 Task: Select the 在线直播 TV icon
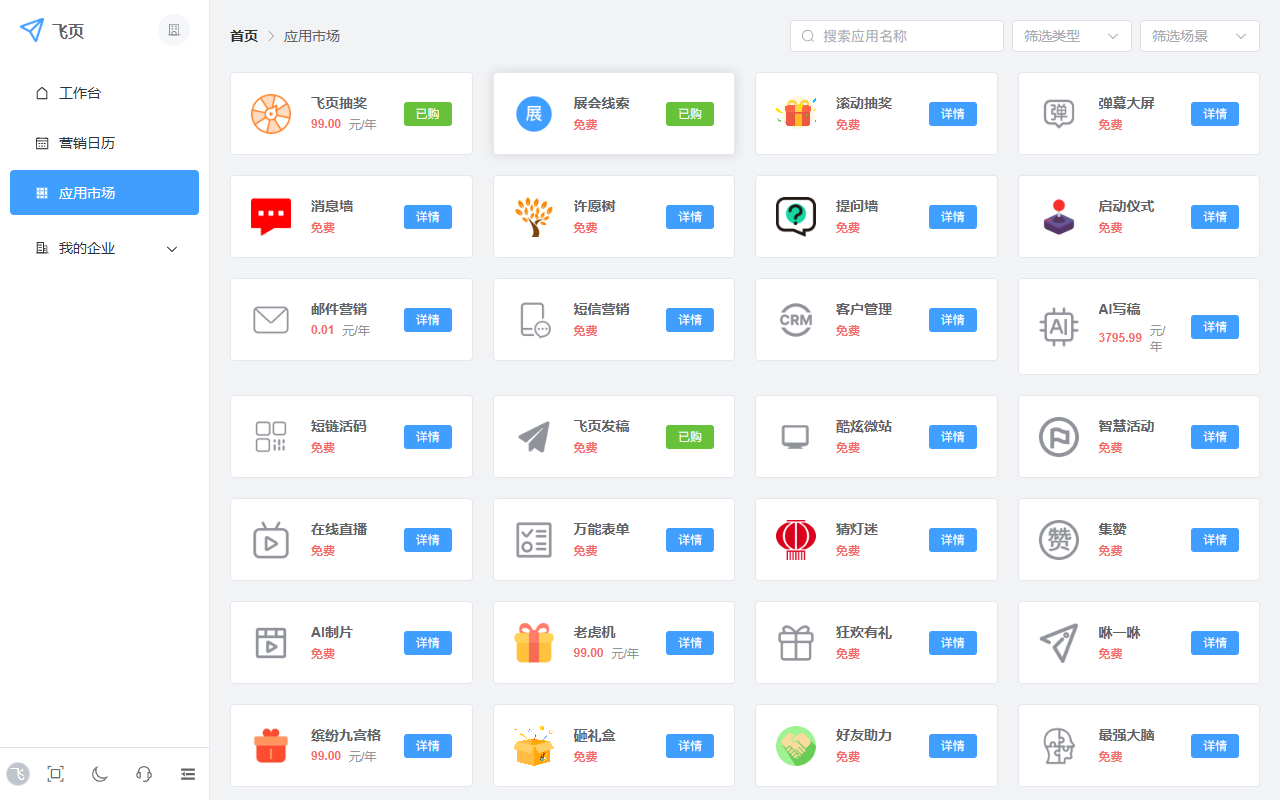click(270, 539)
